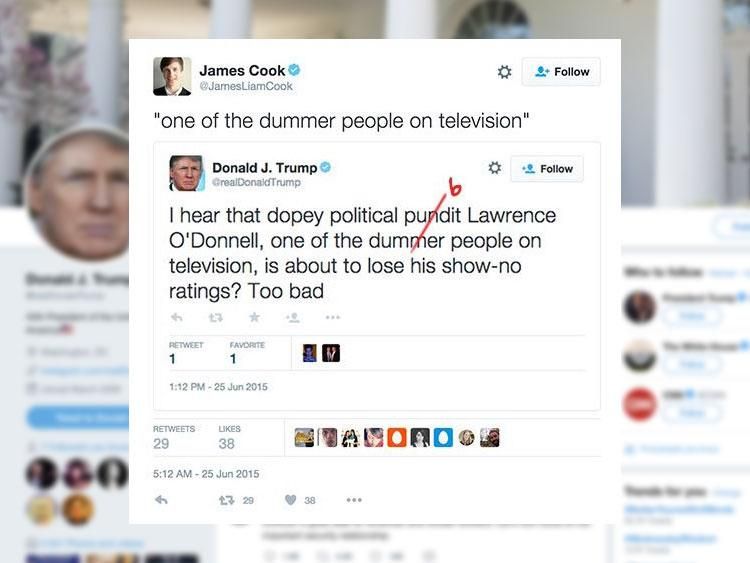Open the 1:12 PM - 25 Jun 2015 timestamp
750x563 pixels.
pos(218,386)
